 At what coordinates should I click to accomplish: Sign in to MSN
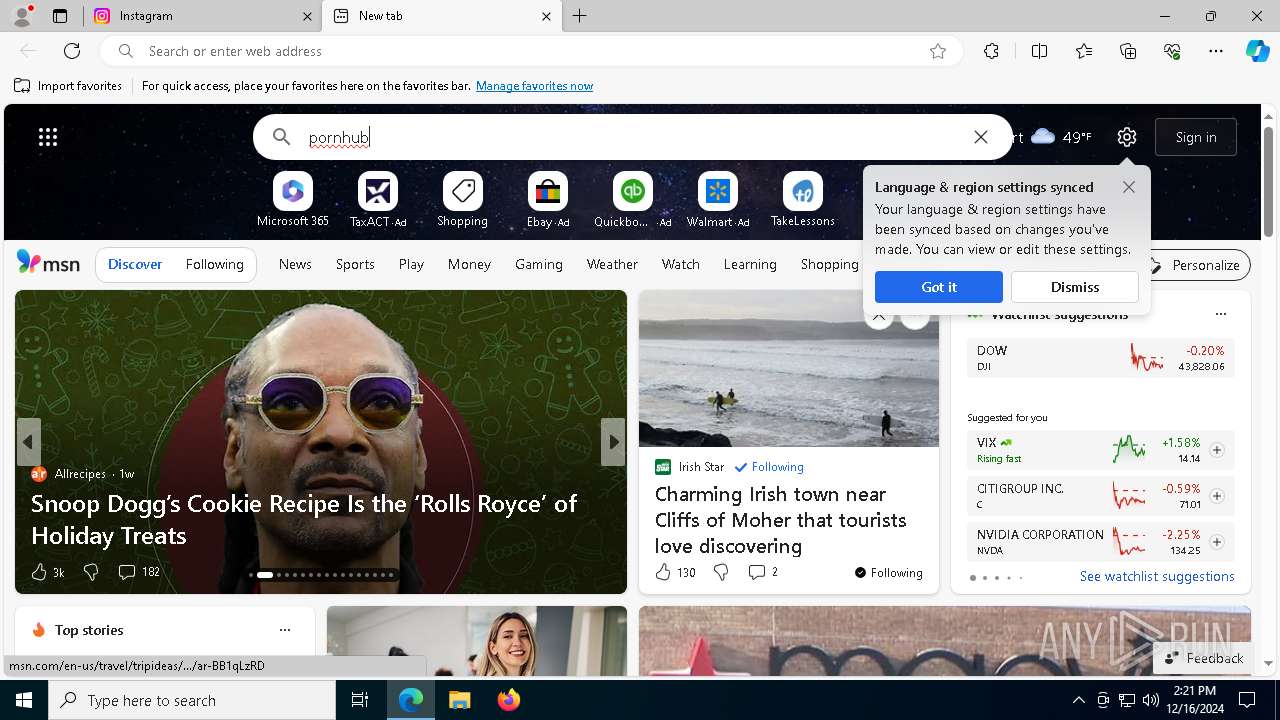coord(1196,137)
